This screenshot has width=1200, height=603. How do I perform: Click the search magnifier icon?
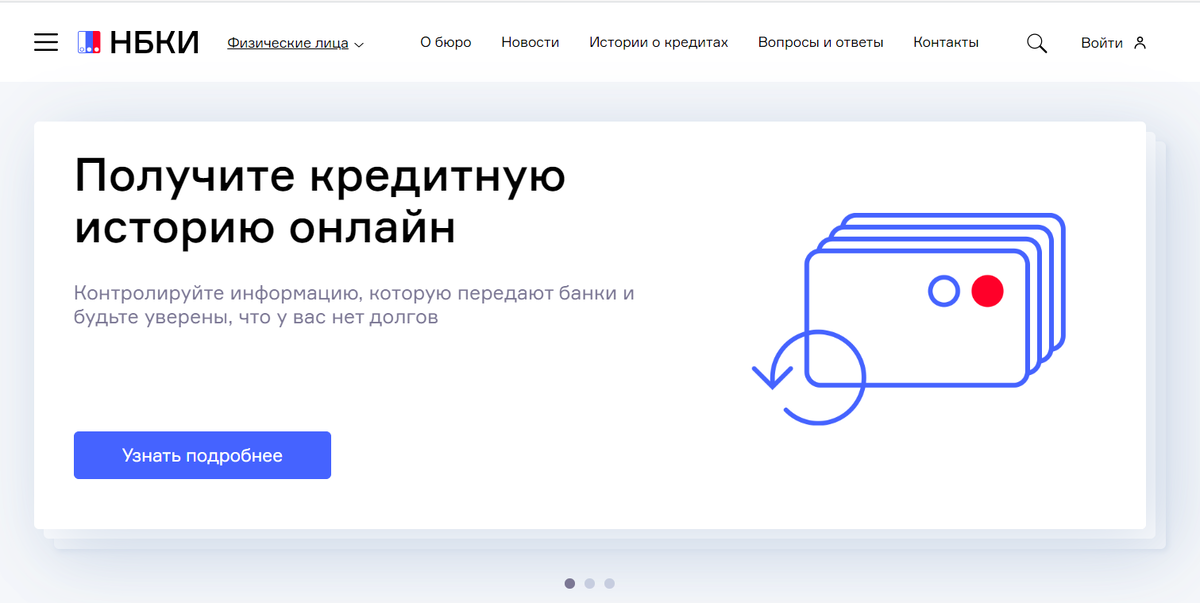[1037, 43]
